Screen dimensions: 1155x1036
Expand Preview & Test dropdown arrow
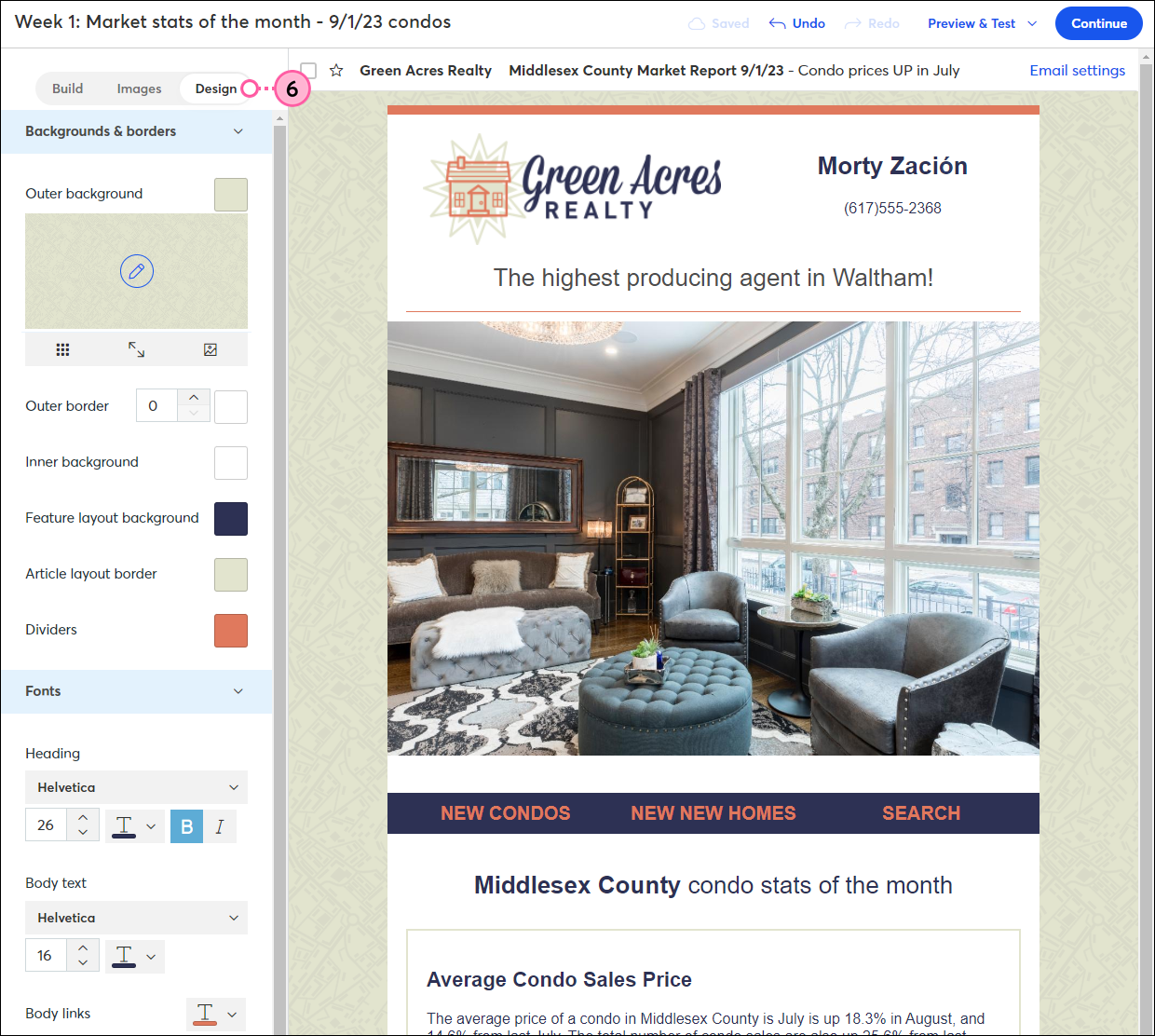coord(1032,23)
